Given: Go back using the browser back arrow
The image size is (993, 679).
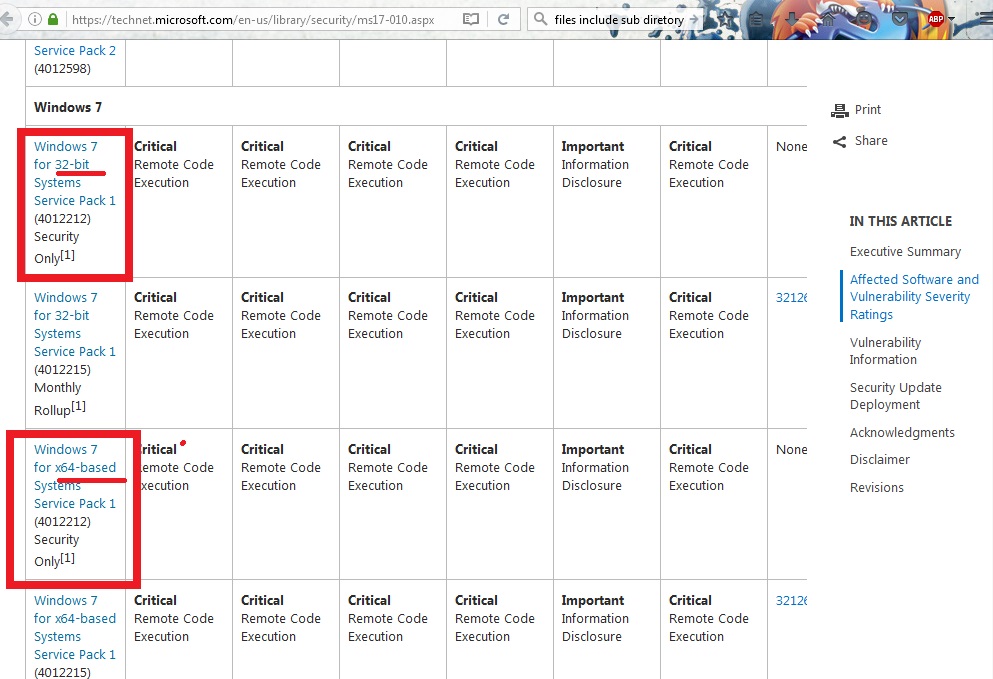Looking at the screenshot, I should [6, 19].
